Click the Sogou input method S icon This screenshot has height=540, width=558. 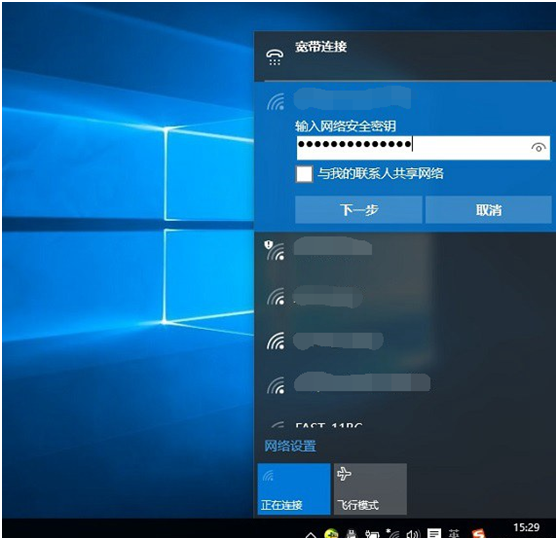coord(478,534)
